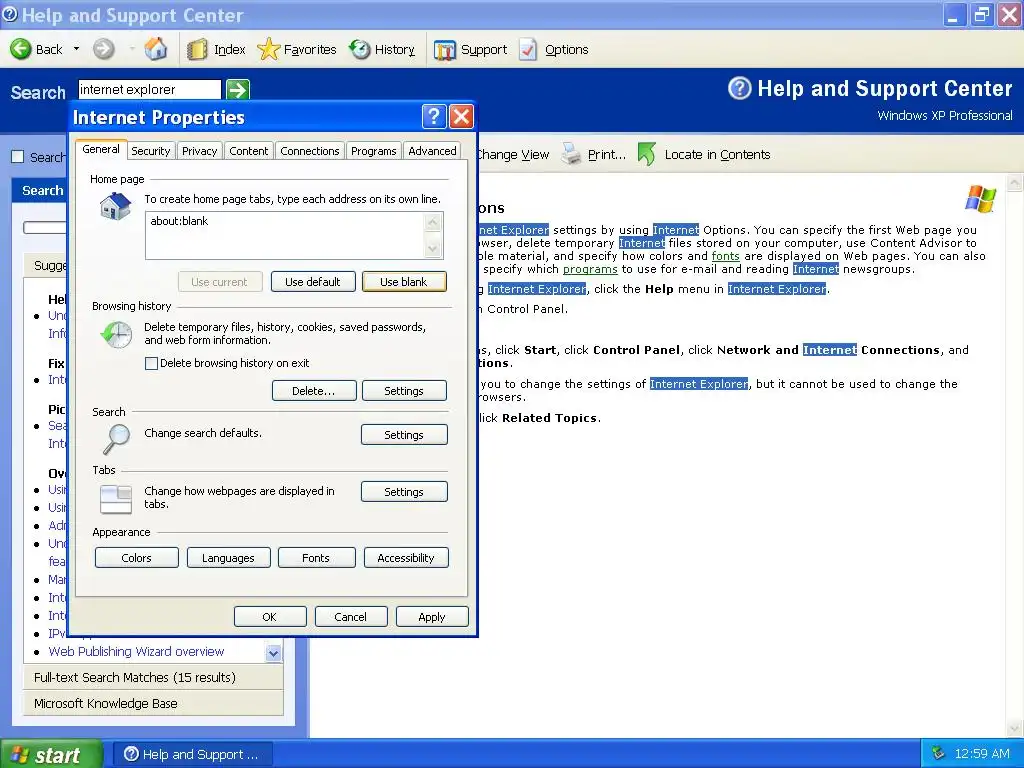
Task: Click the programs link in help text
Action: tap(590, 269)
